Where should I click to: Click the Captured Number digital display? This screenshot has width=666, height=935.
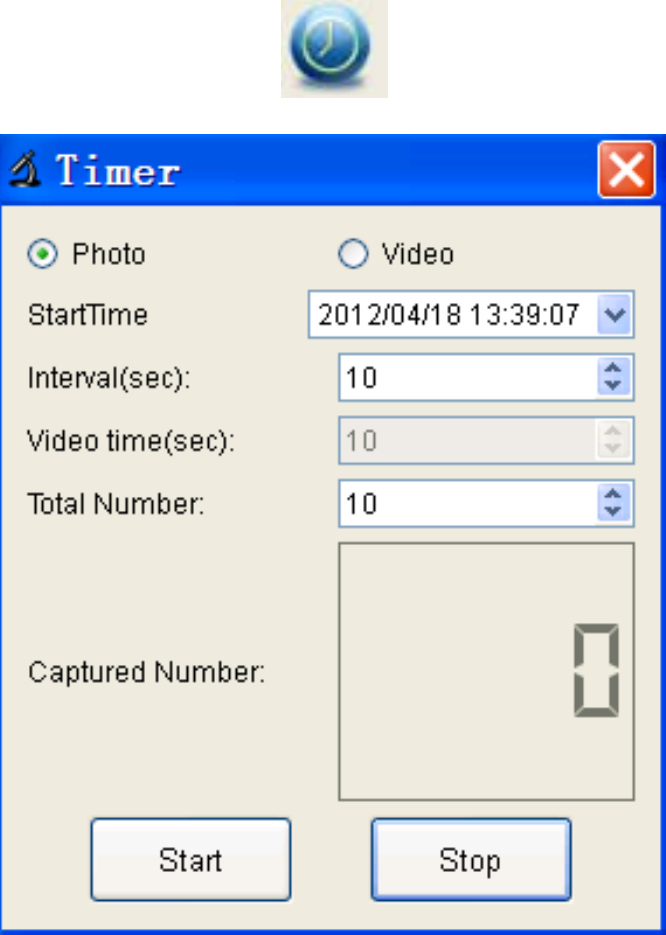pyautogui.click(x=486, y=671)
